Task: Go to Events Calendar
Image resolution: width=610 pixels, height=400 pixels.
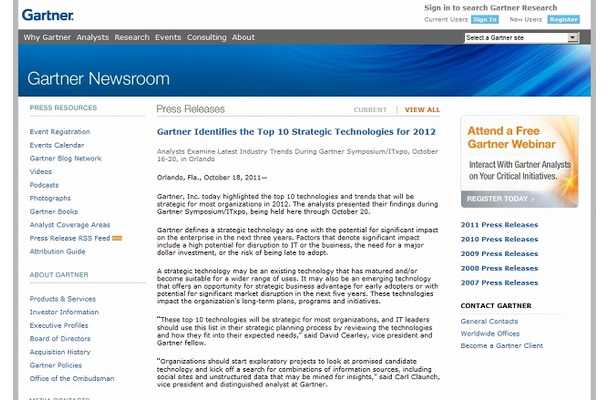Action: (x=57, y=145)
